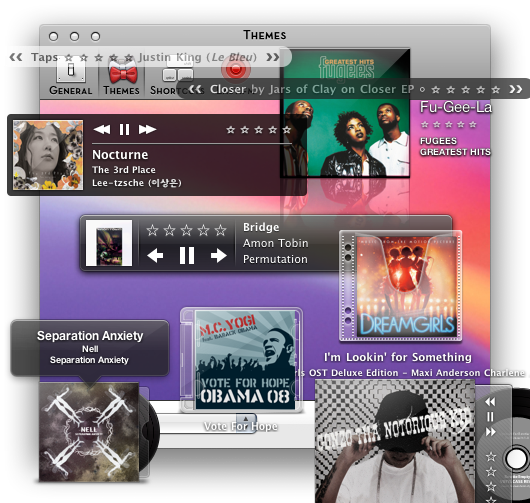Select The 3rd Place album text
Screen dimensions: 530x503
[124, 169]
